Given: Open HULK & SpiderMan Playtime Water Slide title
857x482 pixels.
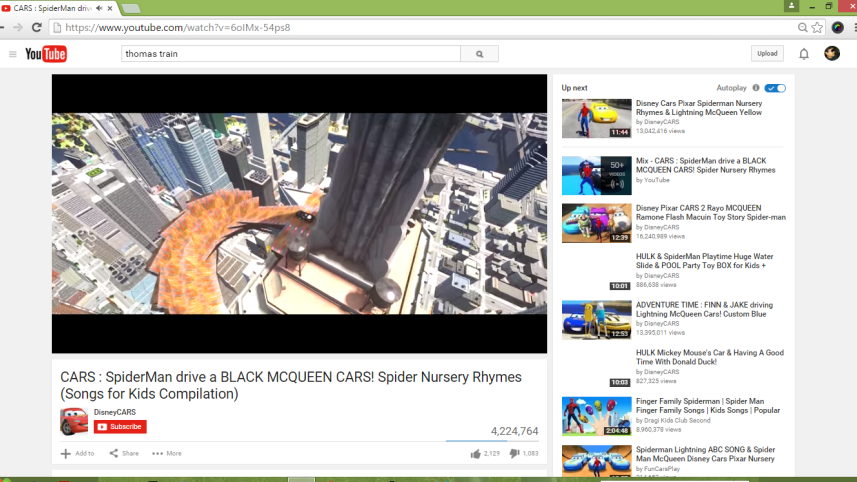Looking at the screenshot, I should pos(705,261).
